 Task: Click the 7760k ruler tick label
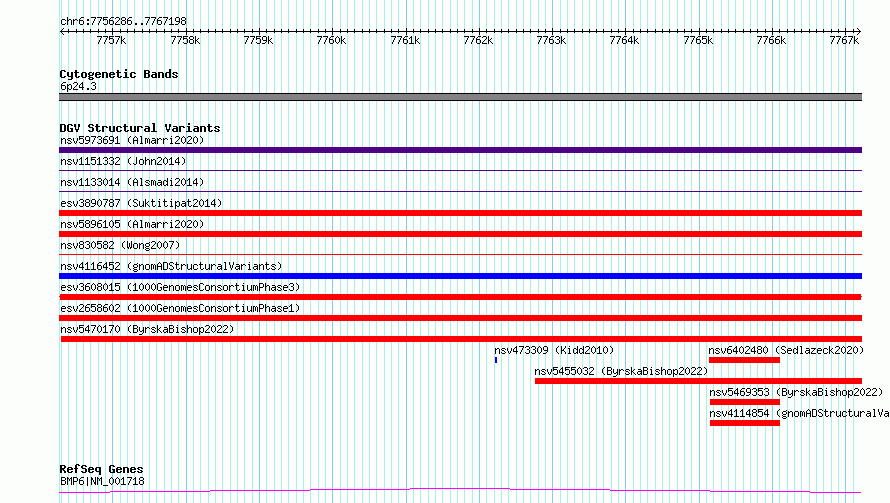[x=331, y=40]
